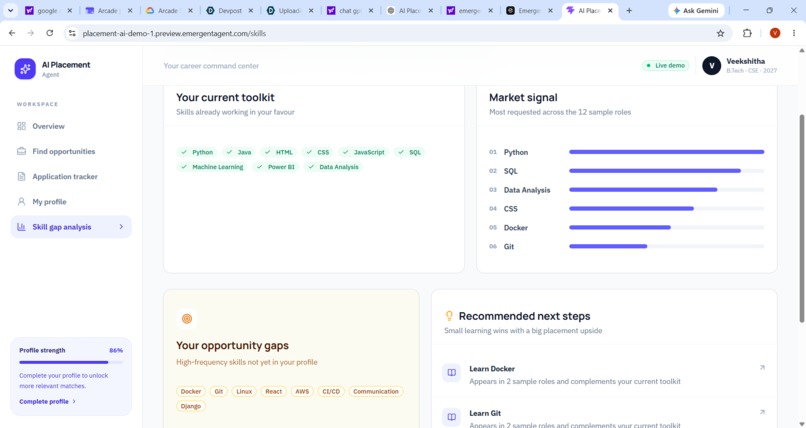Click the Git opportunity gap chip
The image size is (806, 428).
click(x=218, y=392)
